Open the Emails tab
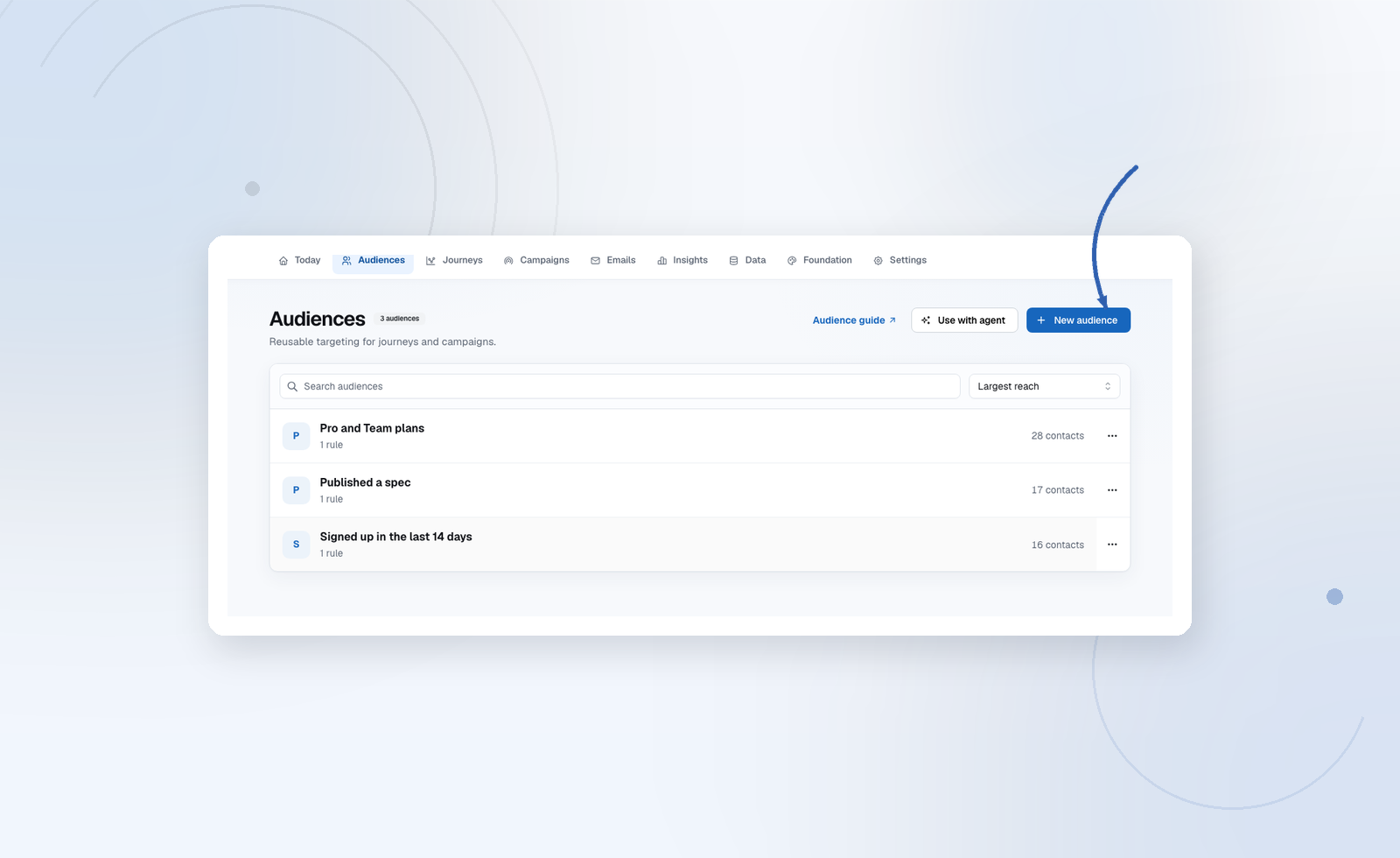Viewport: 1400px width, 858px height. pos(613,260)
